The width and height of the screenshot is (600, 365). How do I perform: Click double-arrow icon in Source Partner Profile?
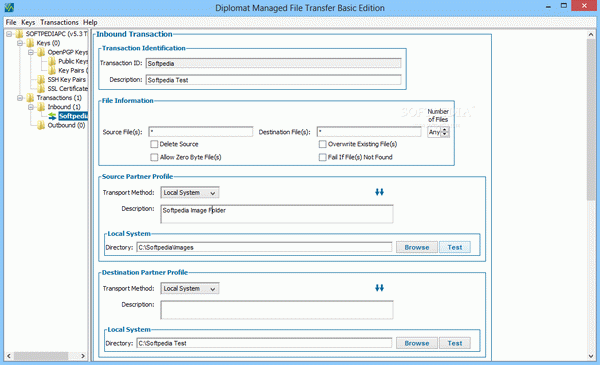click(379, 192)
